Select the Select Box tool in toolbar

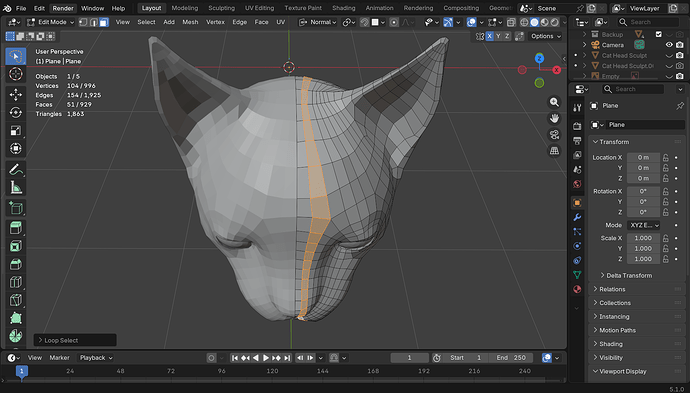click(16, 56)
